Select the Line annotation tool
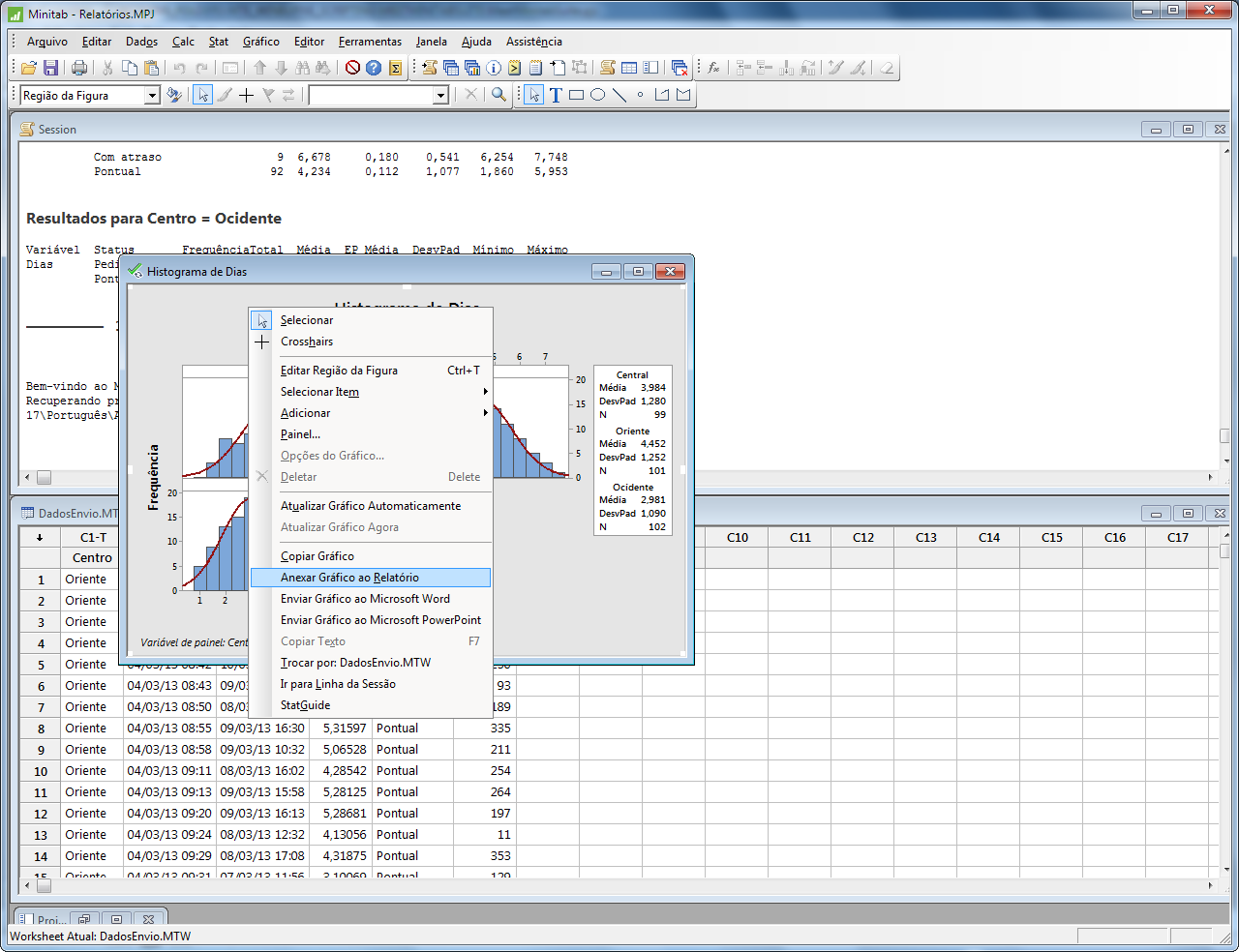 click(619, 95)
